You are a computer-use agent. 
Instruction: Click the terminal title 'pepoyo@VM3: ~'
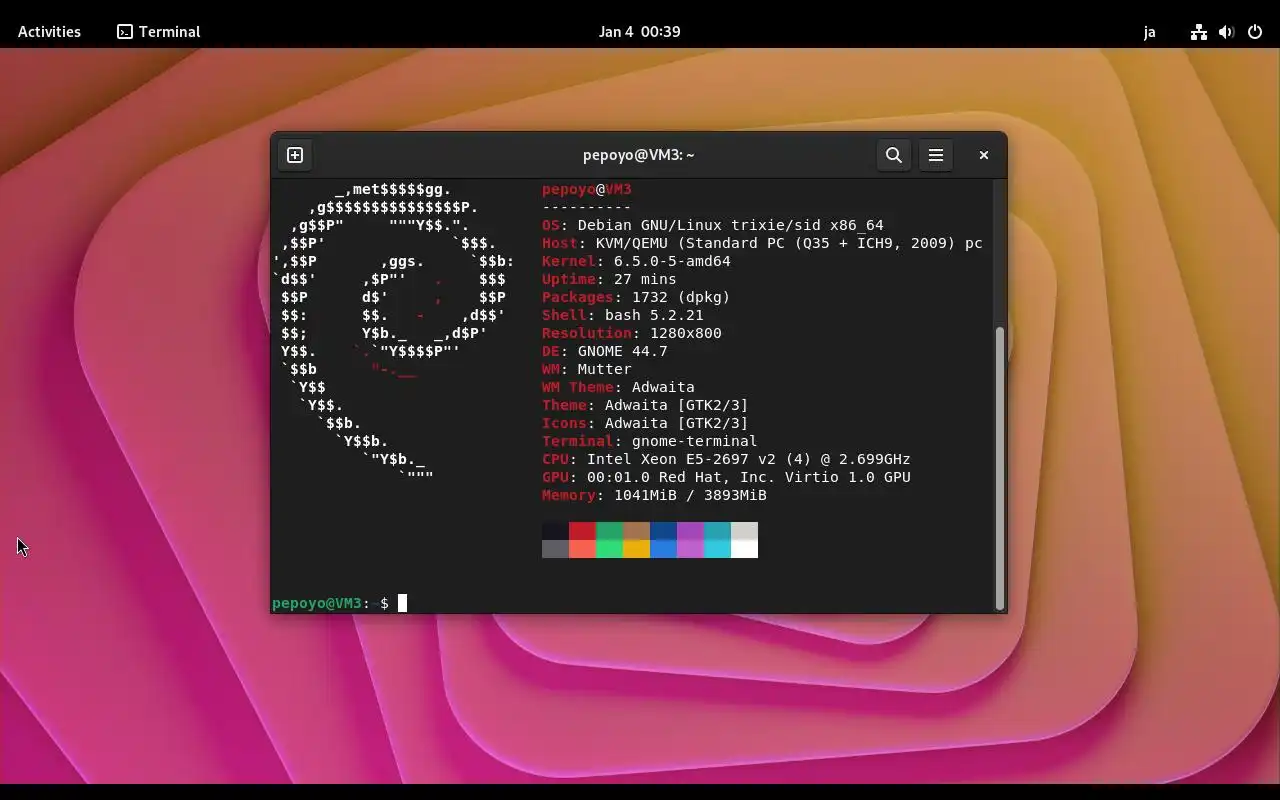click(638, 155)
